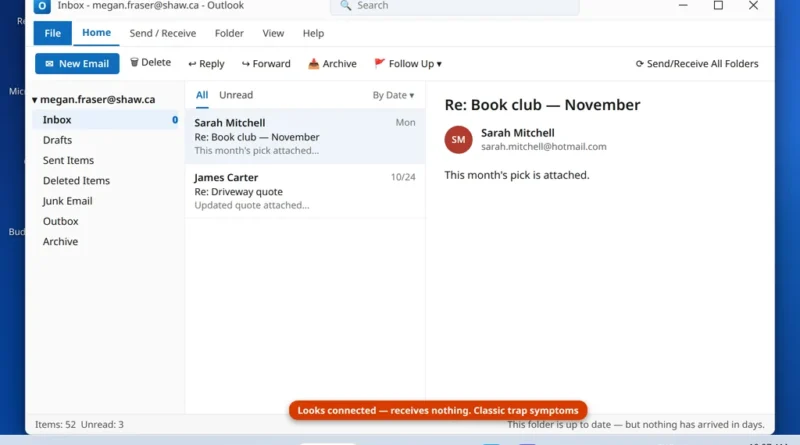Open the By Date sort dropdown
The width and height of the screenshot is (800, 445).
393,95
